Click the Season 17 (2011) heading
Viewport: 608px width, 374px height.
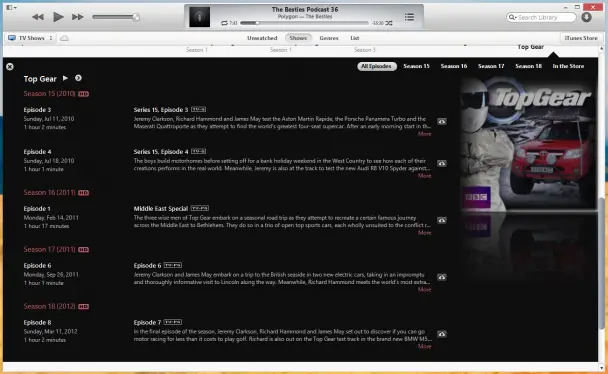(x=49, y=250)
